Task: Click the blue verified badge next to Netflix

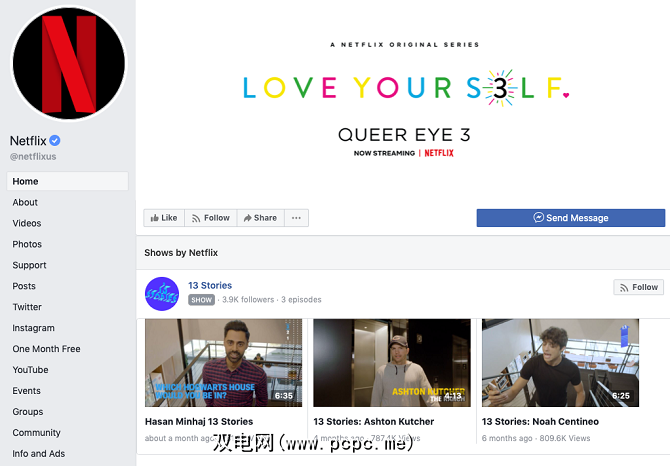Action: click(55, 140)
